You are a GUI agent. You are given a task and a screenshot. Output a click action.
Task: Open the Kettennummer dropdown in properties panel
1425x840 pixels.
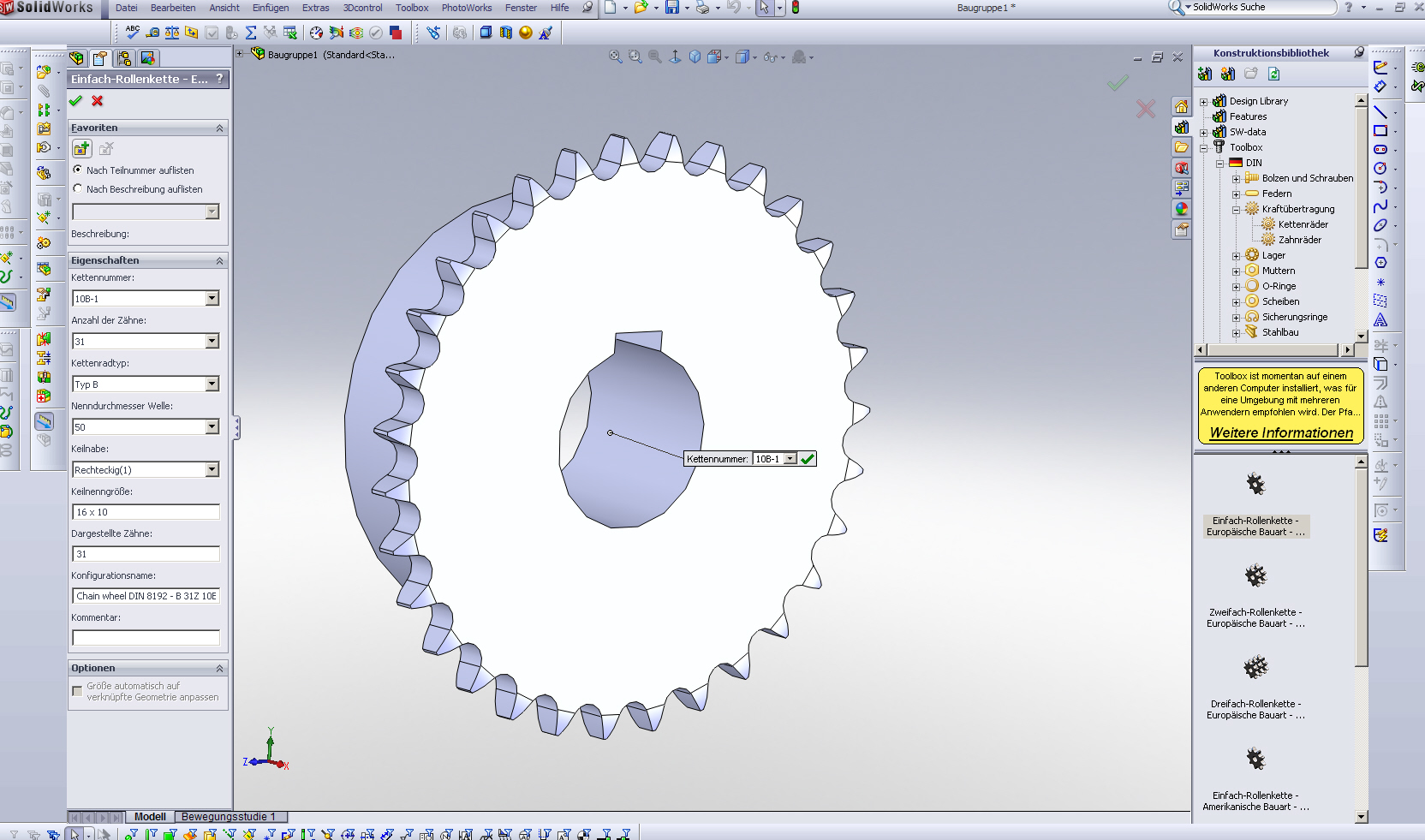click(212, 298)
